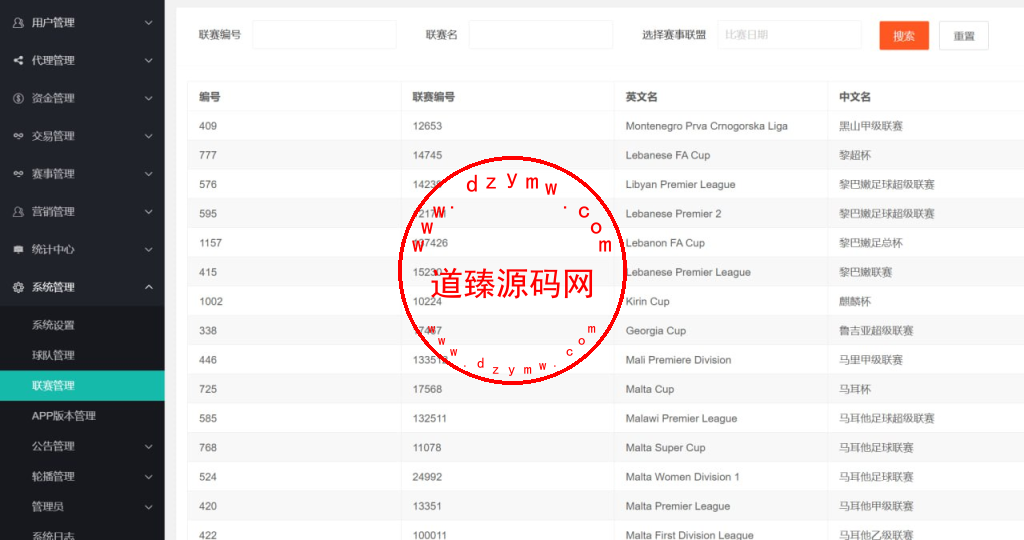Expand the 交易管理 chevron
Viewport: 1024px width, 540px height.
click(149, 136)
